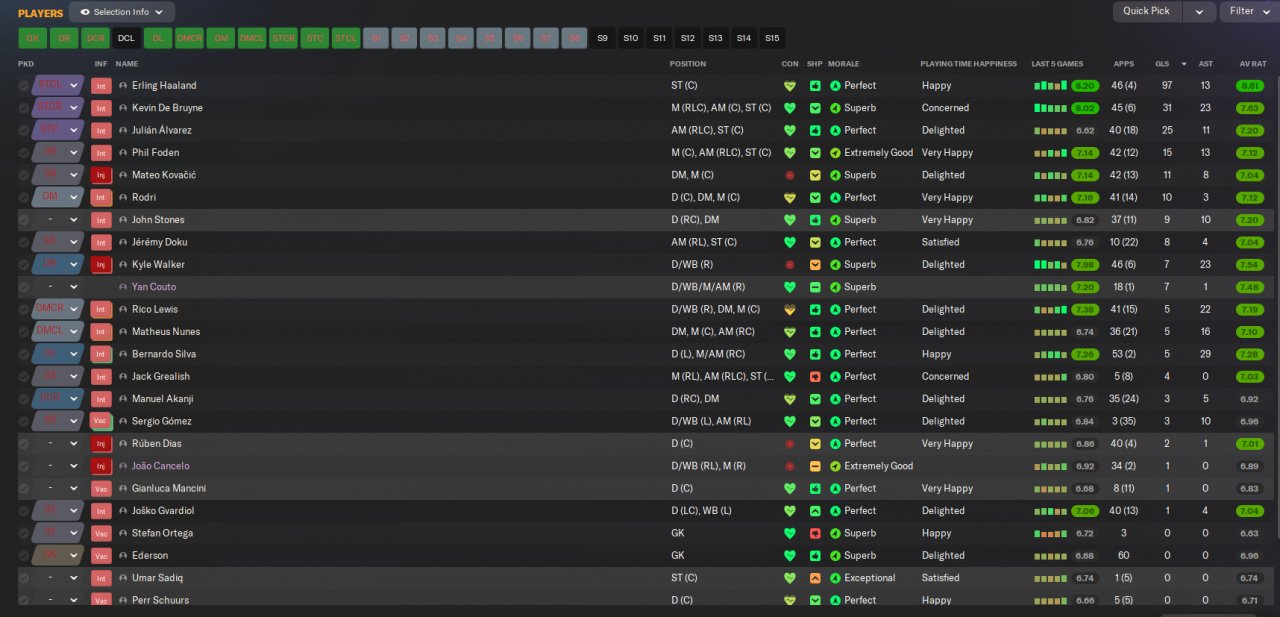Click Rico Lewis's condition heart icon

pyautogui.click(x=789, y=310)
